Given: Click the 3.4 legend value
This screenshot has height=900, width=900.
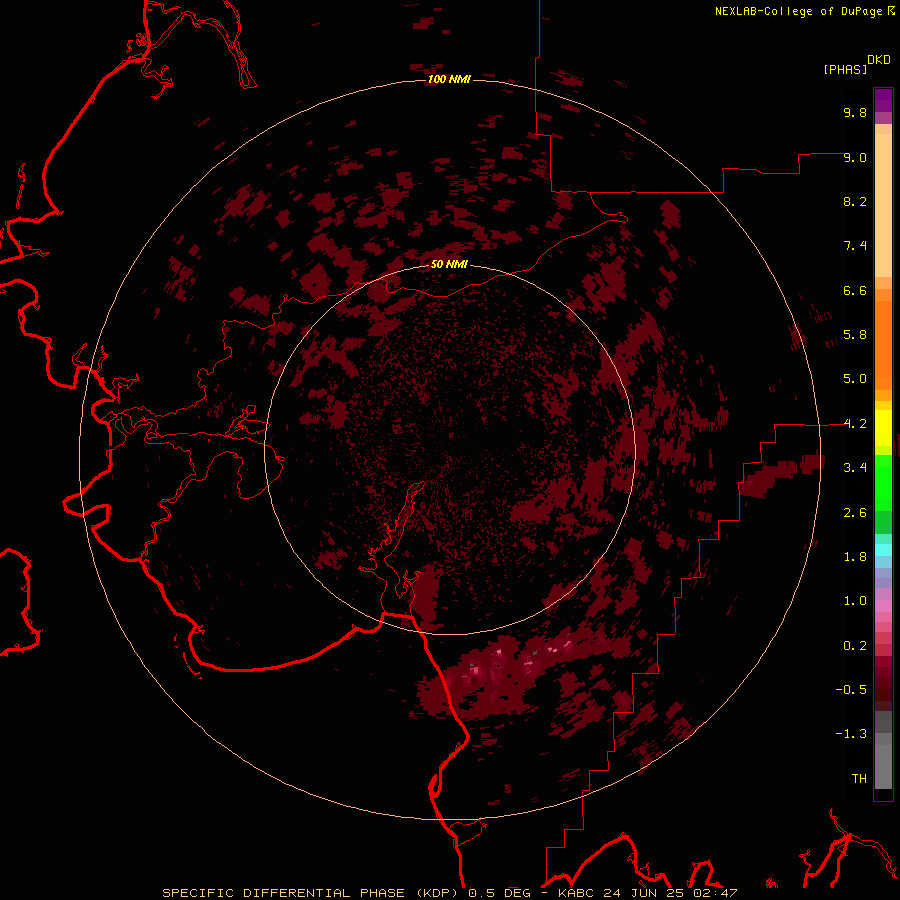Looking at the screenshot, I should click(855, 468).
